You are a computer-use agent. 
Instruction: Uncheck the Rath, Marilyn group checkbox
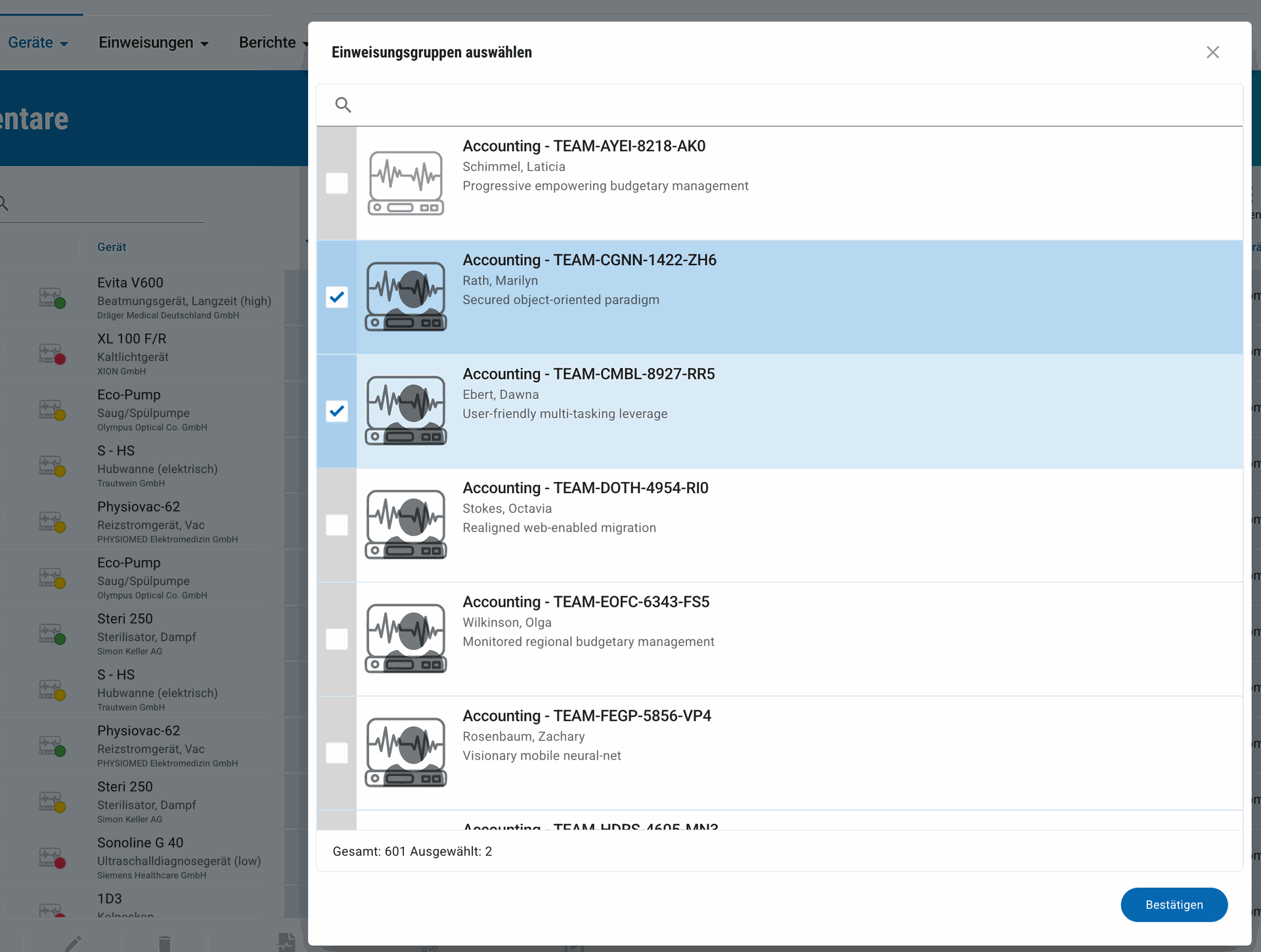pos(337,297)
